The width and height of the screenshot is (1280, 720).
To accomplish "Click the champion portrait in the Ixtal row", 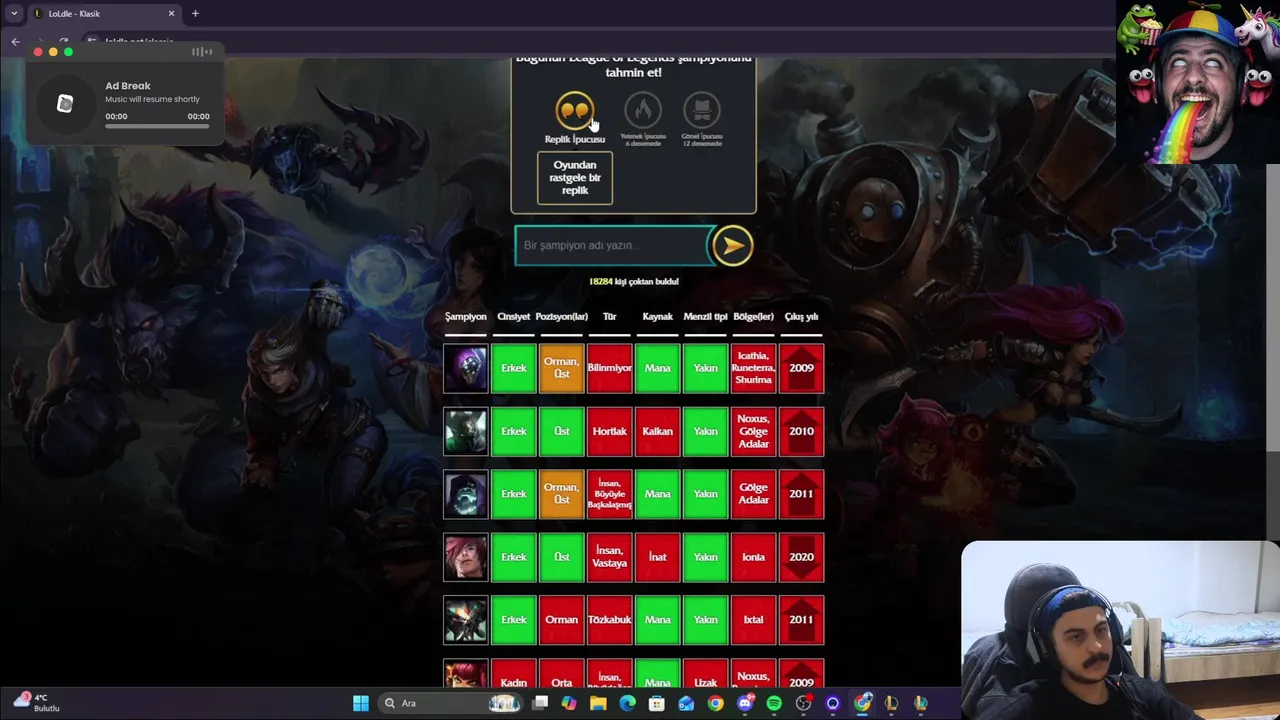I will click(x=466, y=620).
